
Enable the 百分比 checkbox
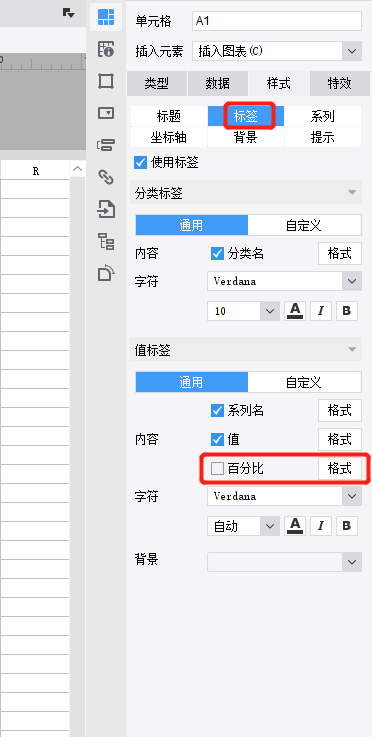pyautogui.click(x=217, y=469)
